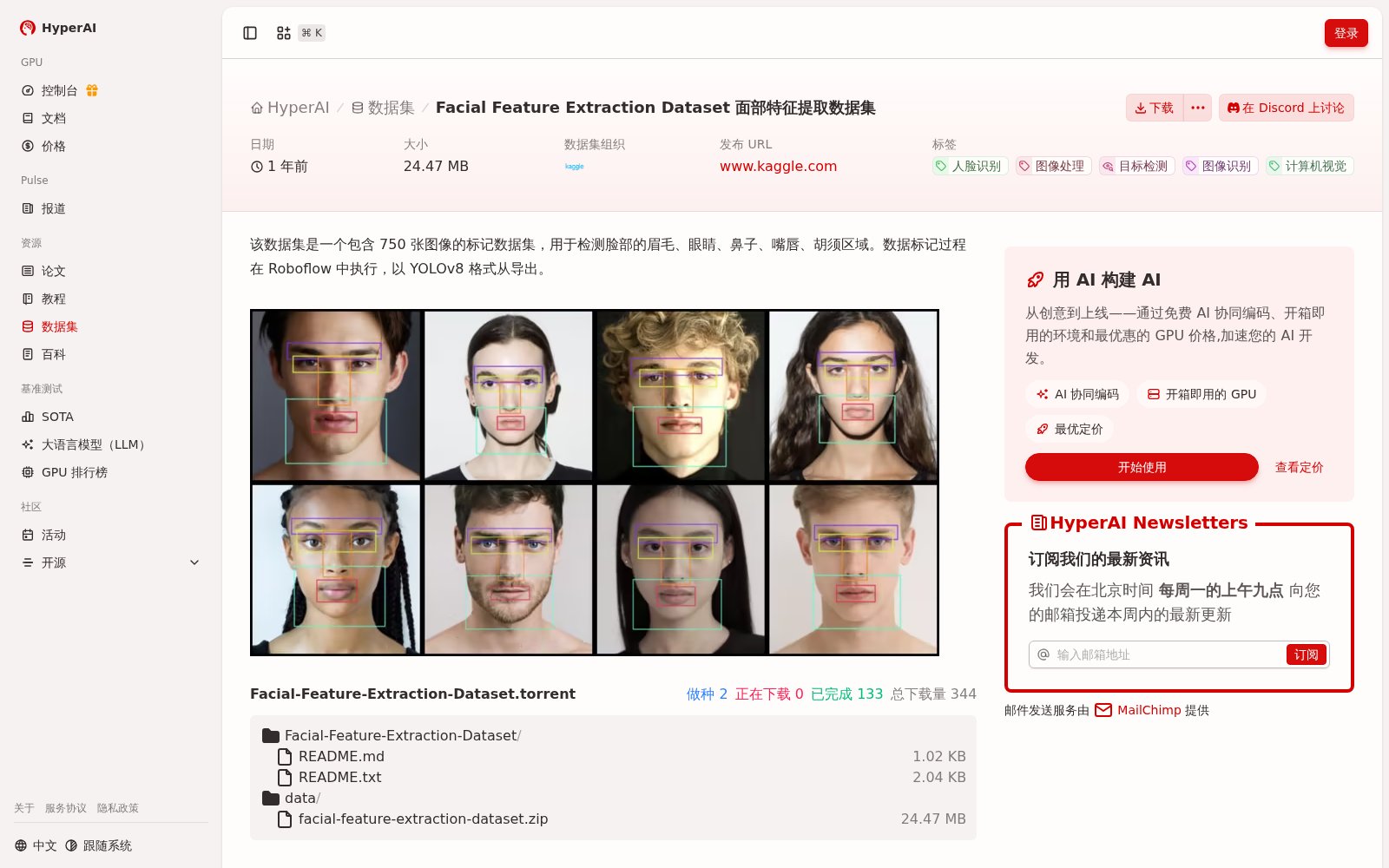Select the 计算机视觉 tag
The image size is (1389, 868).
coord(1309,166)
